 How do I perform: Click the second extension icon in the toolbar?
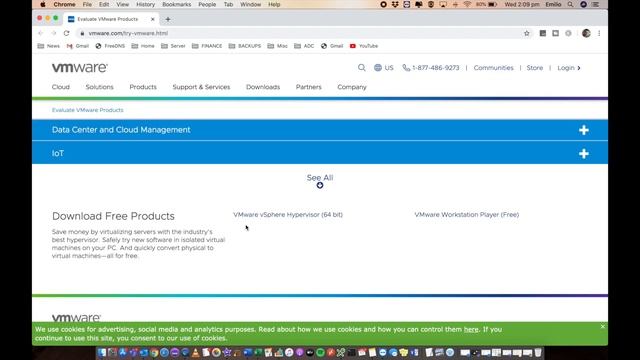(x=556, y=33)
